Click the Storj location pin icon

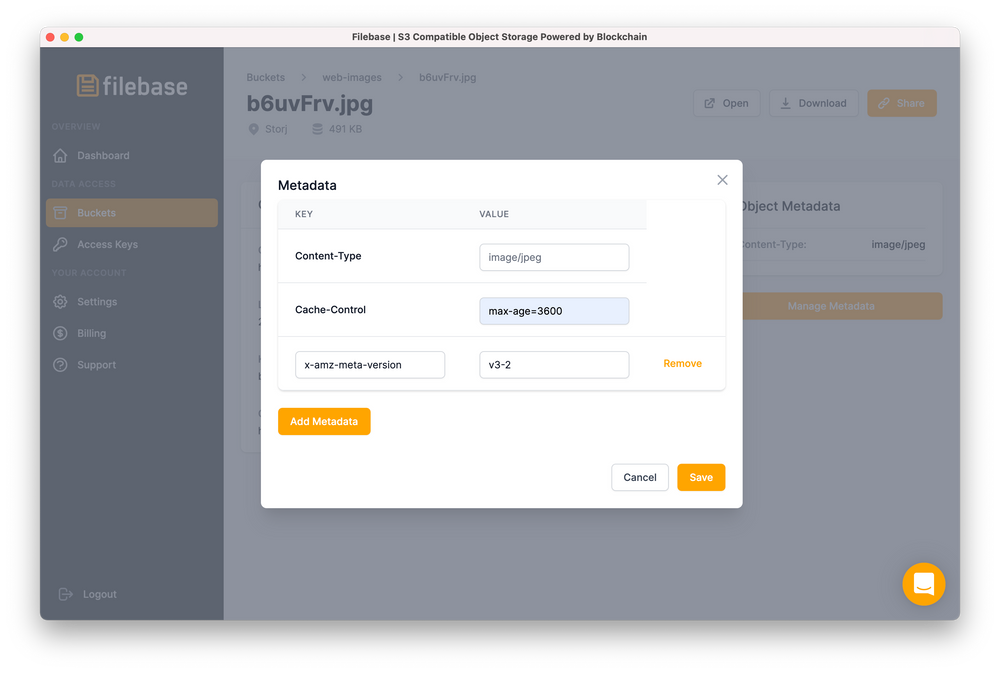click(x=254, y=128)
